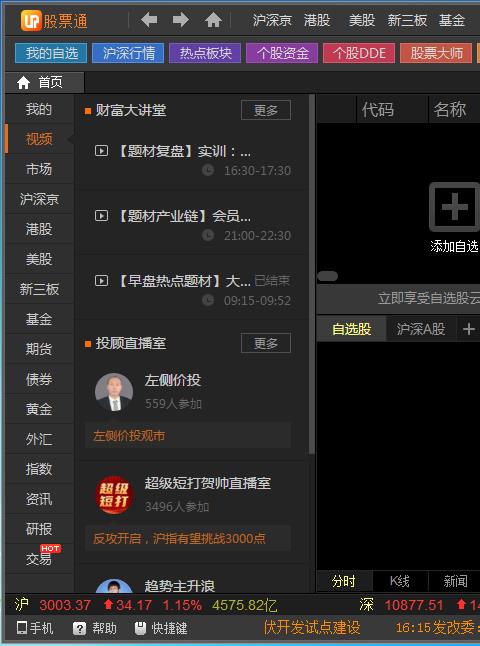
Task: Open link 左侧价投观市
Action: point(129,435)
